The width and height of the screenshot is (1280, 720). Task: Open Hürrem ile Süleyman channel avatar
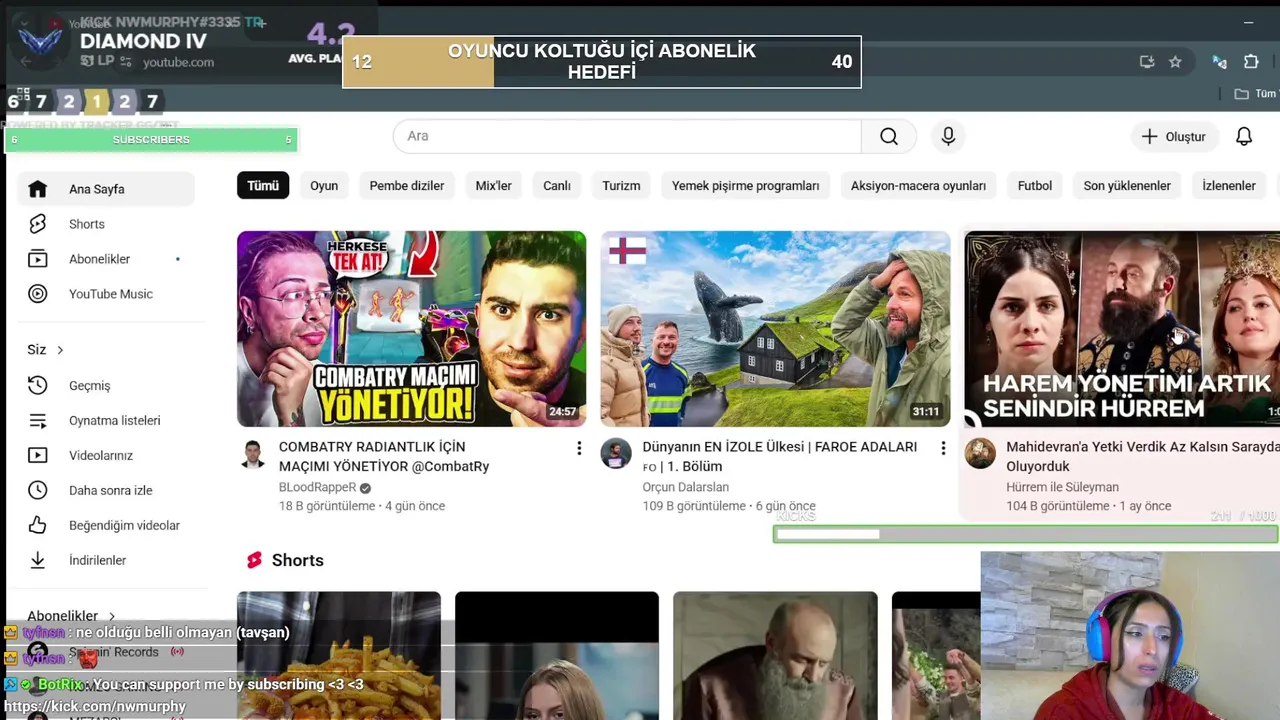[980, 454]
